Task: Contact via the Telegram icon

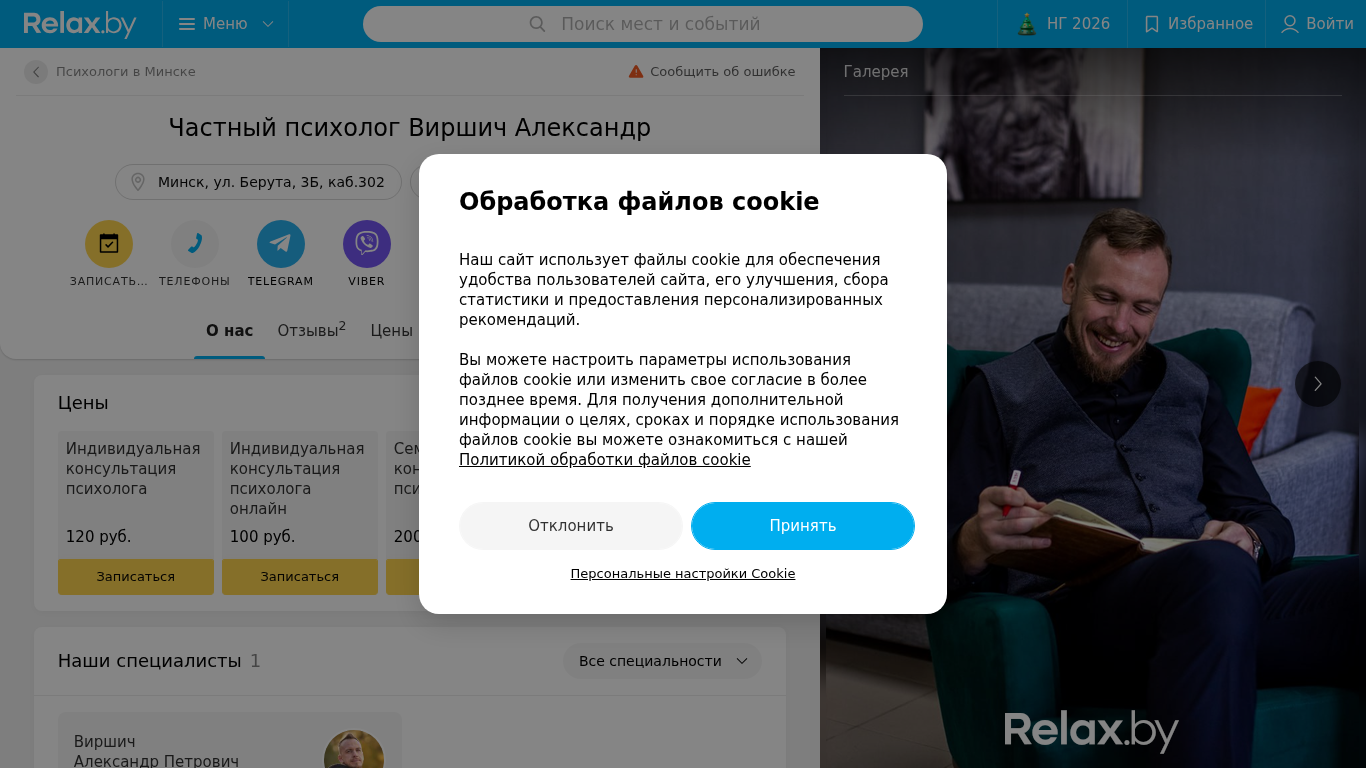Action: pyautogui.click(x=281, y=244)
